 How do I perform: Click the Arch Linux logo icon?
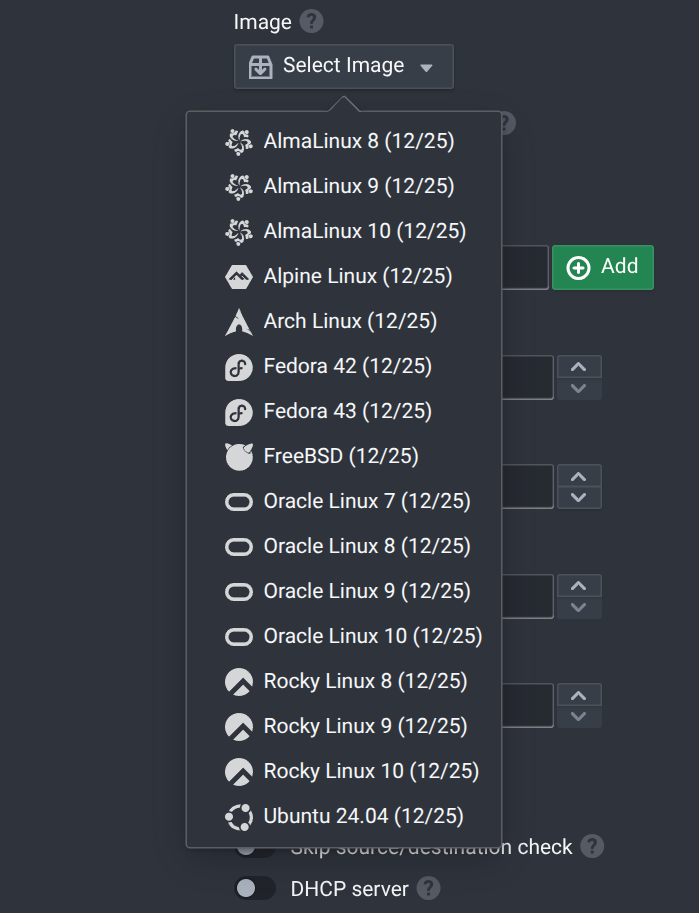(x=239, y=322)
